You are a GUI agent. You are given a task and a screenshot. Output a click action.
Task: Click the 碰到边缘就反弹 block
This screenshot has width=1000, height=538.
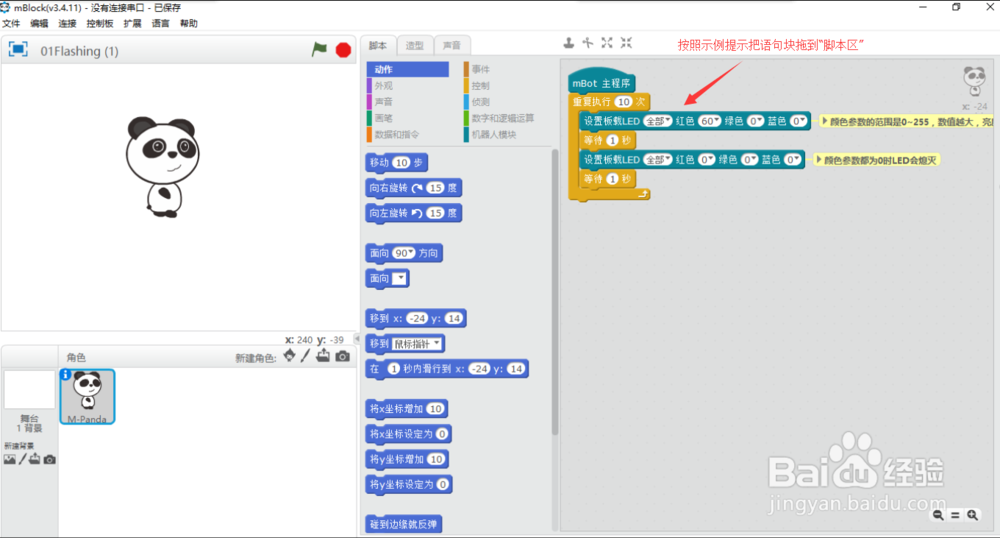point(404,524)
